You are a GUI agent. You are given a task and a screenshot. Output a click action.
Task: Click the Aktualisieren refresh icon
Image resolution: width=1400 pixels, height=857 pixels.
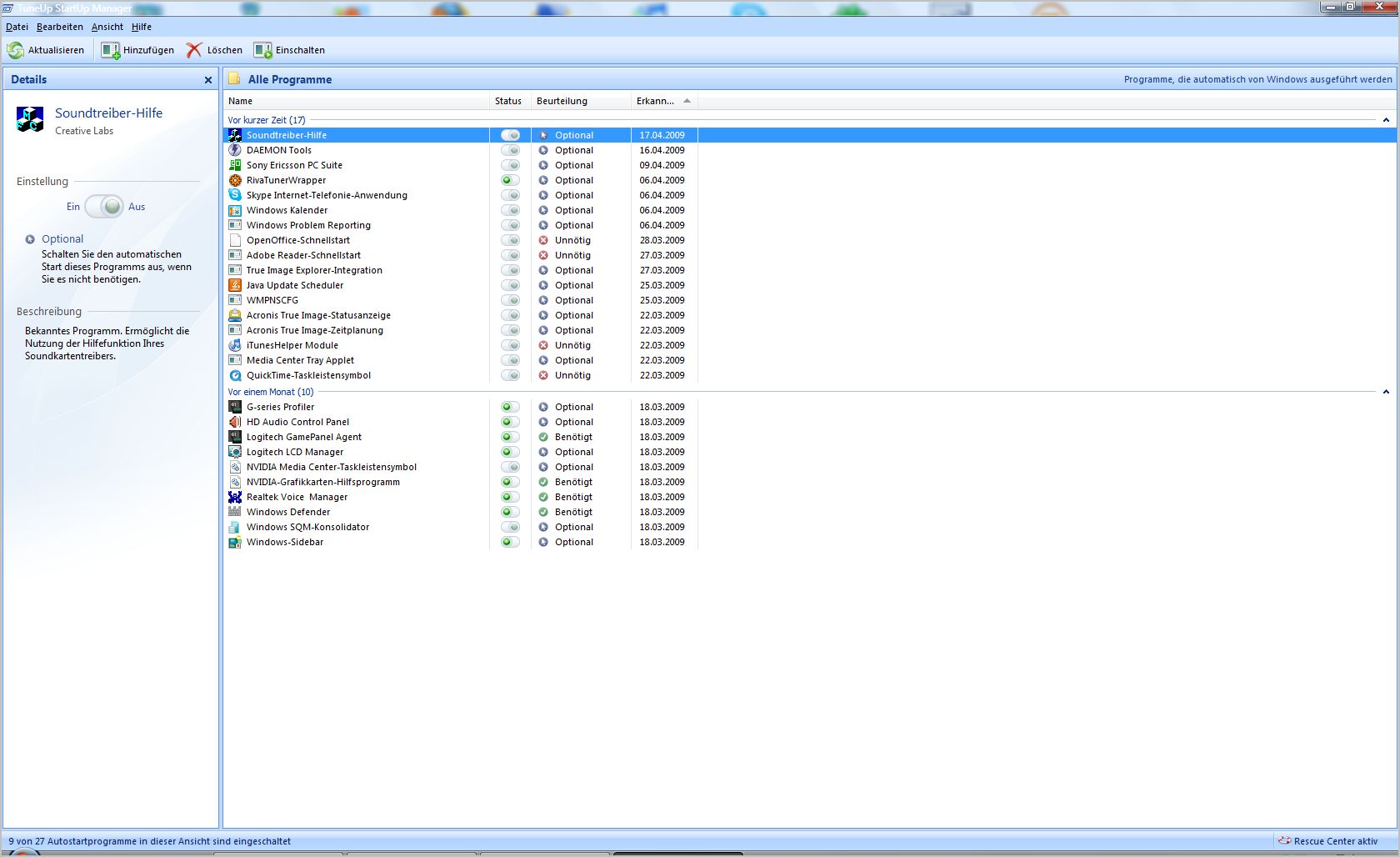[x=15, y=50]
